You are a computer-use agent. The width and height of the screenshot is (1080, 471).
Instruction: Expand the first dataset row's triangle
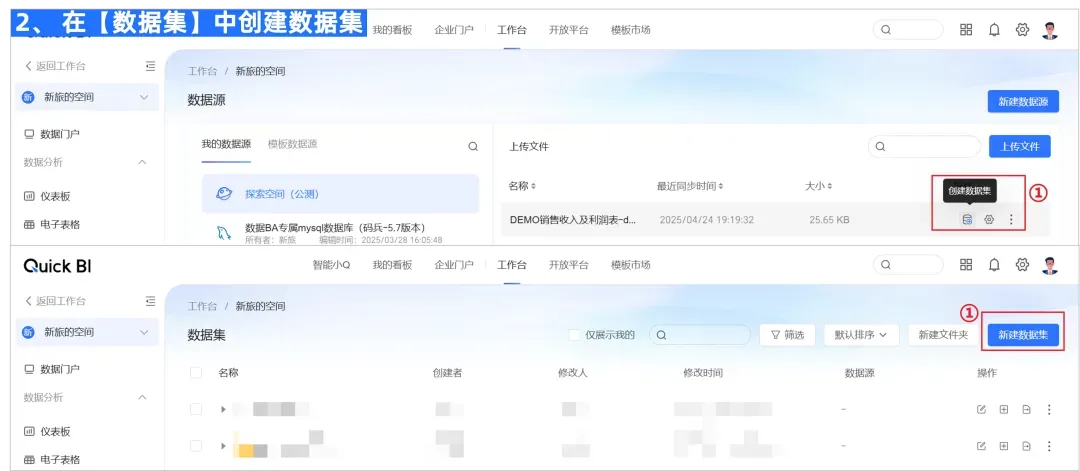[223, 409]
